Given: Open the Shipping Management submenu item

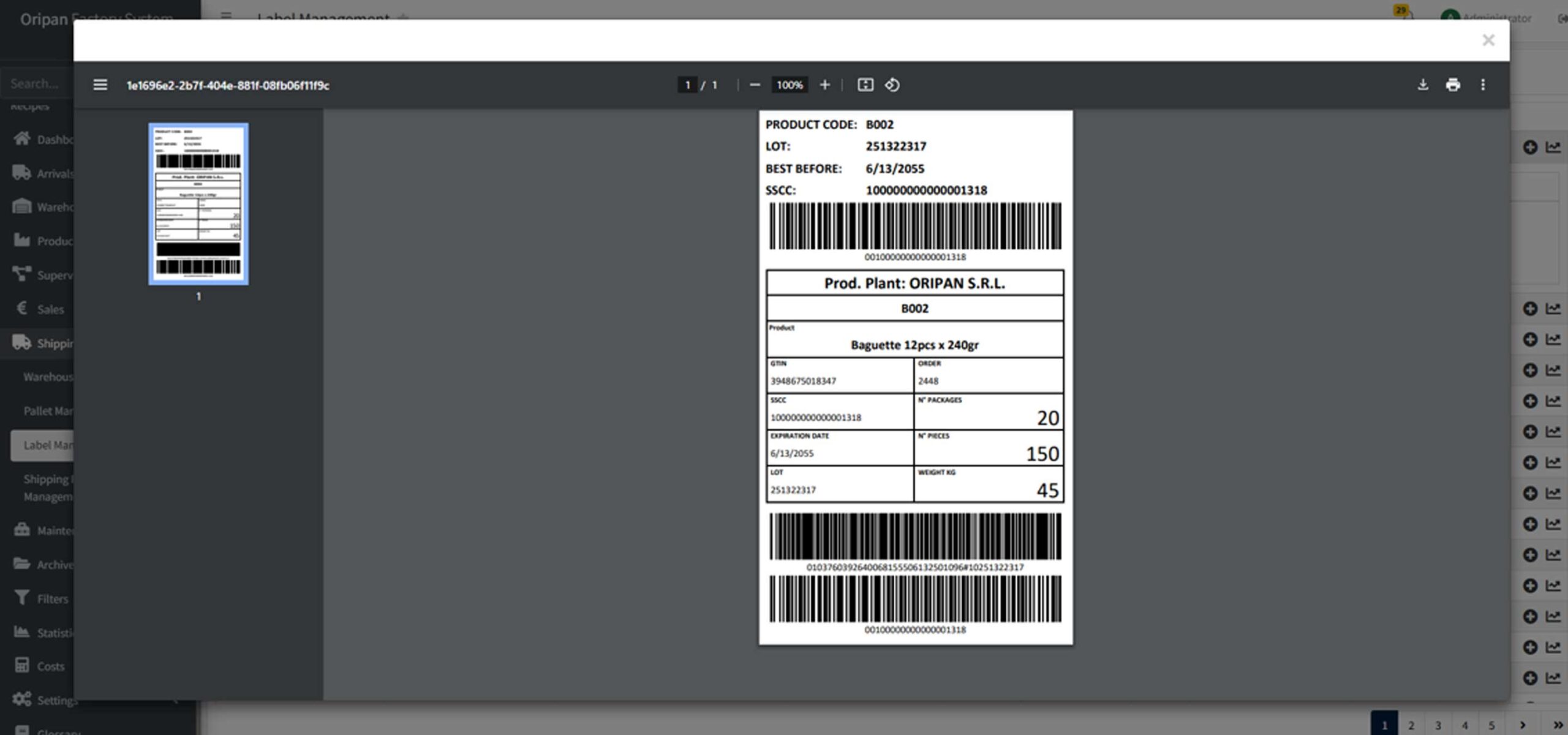Looking at the screenshot, I should pos(48,488).
